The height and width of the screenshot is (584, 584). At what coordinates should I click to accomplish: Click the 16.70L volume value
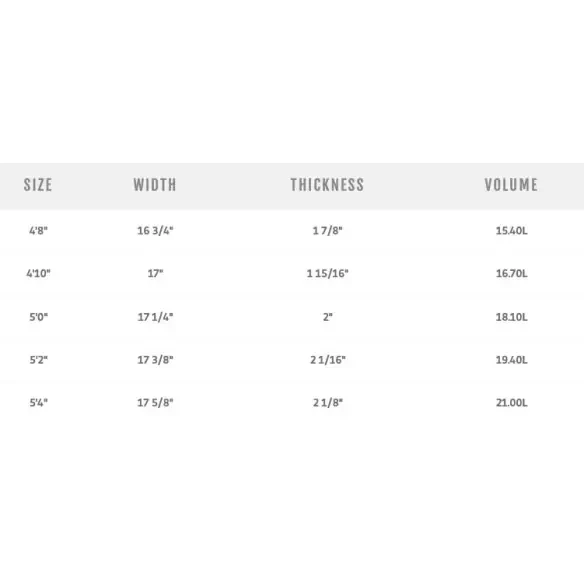[x=511, y=273]
